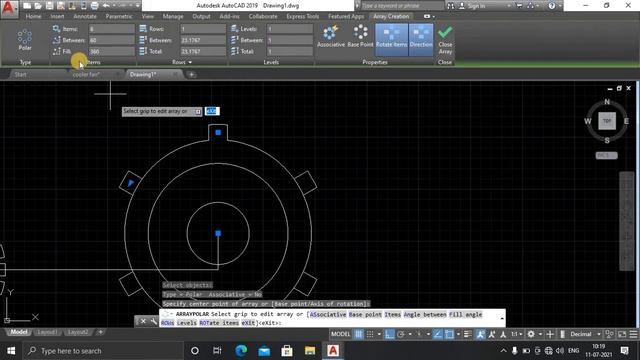Click the command line customize wrench icon
The image size is (640, 360).
coord(153,322)
